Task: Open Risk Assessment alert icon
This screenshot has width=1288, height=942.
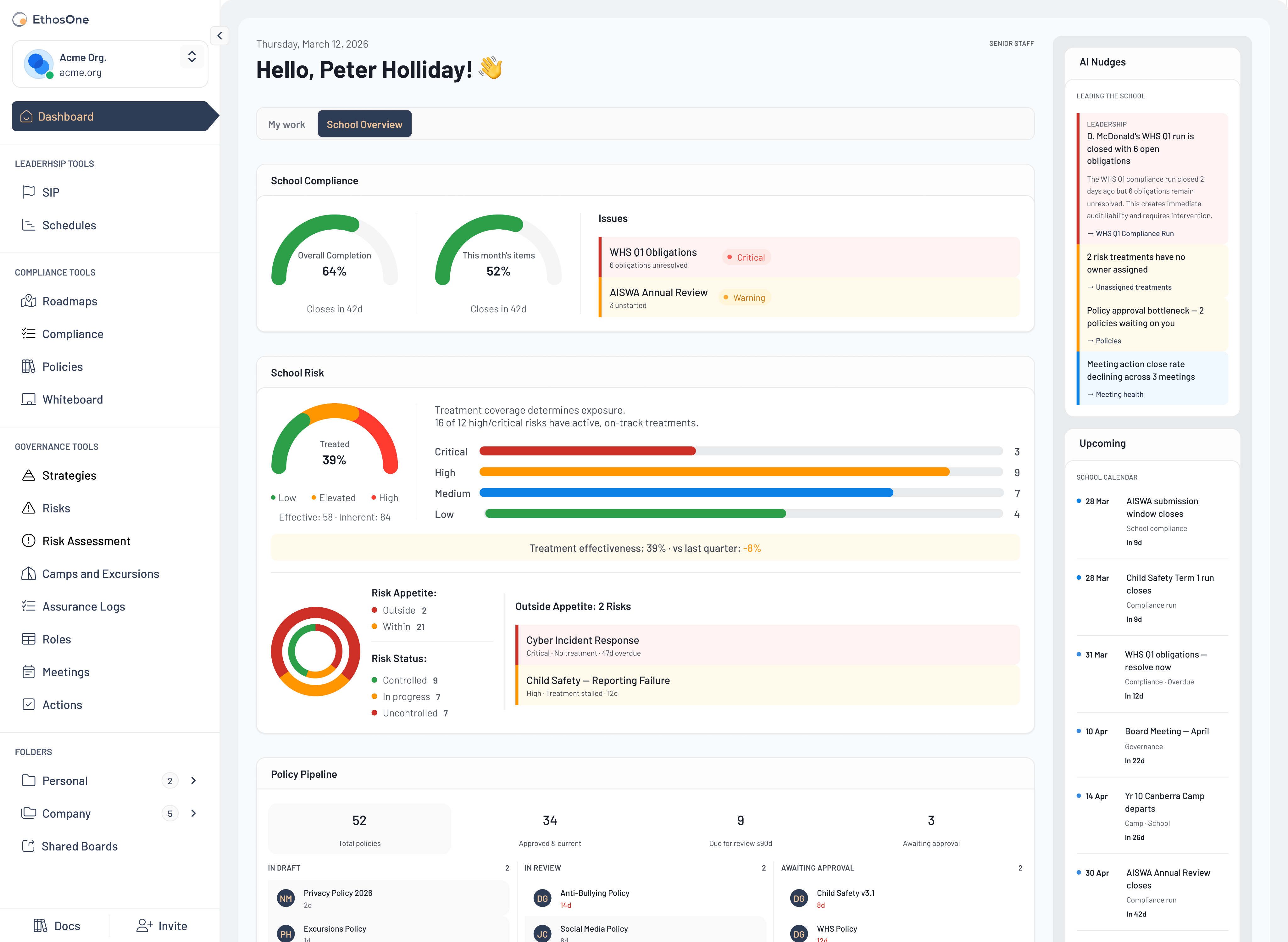Action: [29, 541]
